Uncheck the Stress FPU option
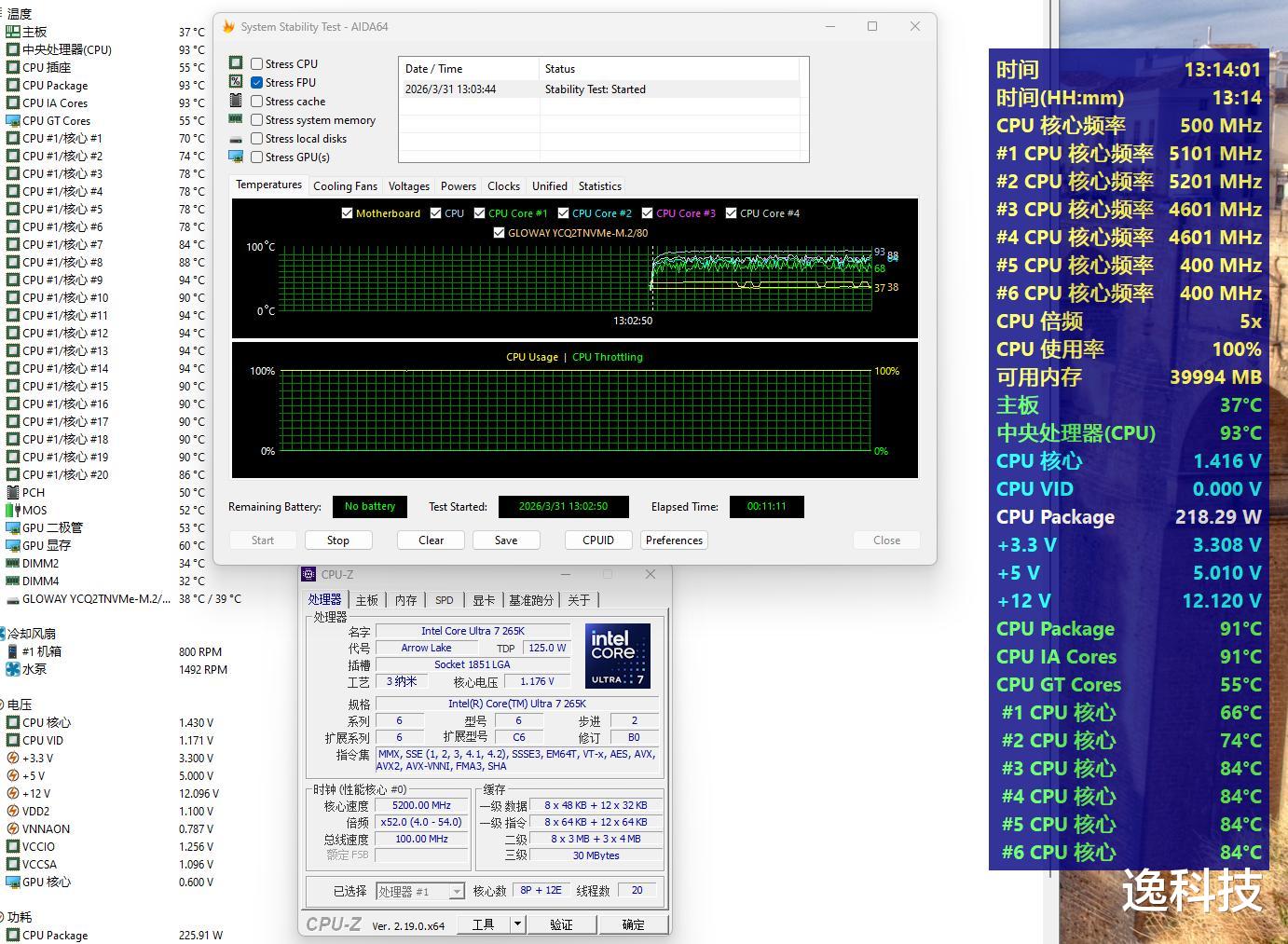 coord(256,83)
